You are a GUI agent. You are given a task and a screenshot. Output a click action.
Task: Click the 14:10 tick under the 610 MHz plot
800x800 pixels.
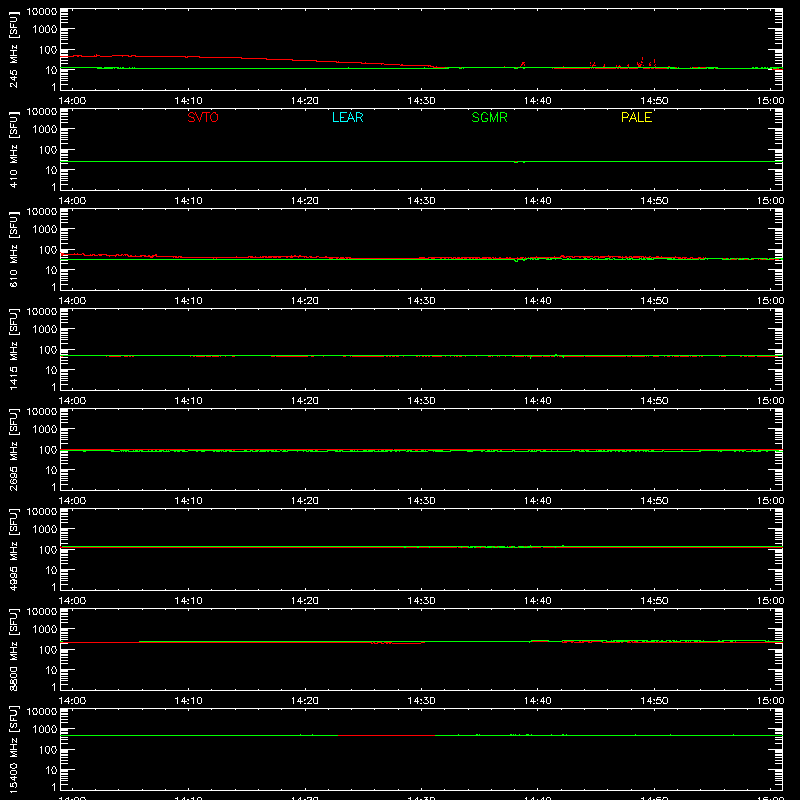tap(188, 301)
